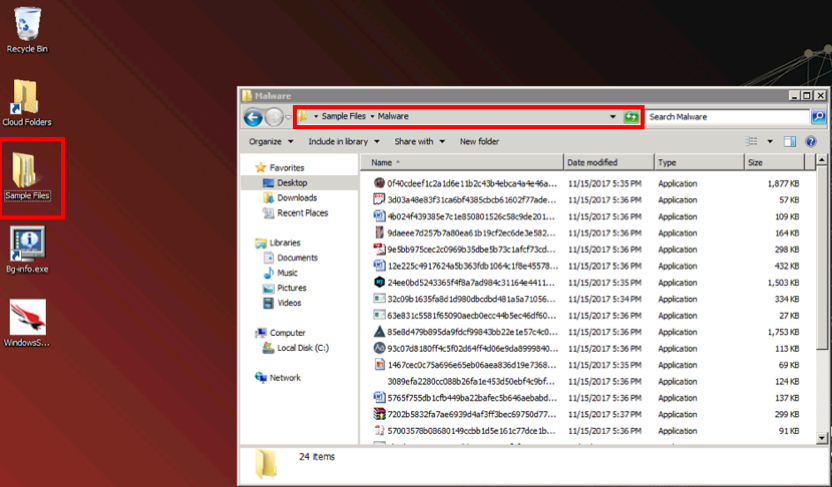
Task: Open the Share with dropdown
Action: pos(420,142)
